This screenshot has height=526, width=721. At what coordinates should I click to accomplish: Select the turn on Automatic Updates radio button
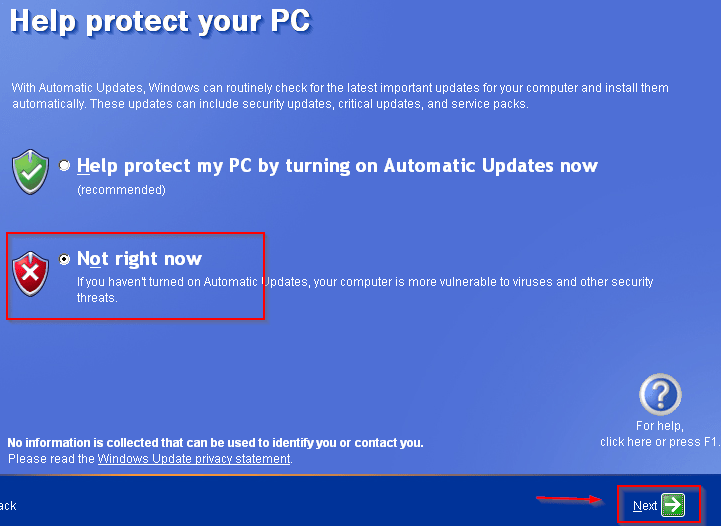tap(64, 165)
